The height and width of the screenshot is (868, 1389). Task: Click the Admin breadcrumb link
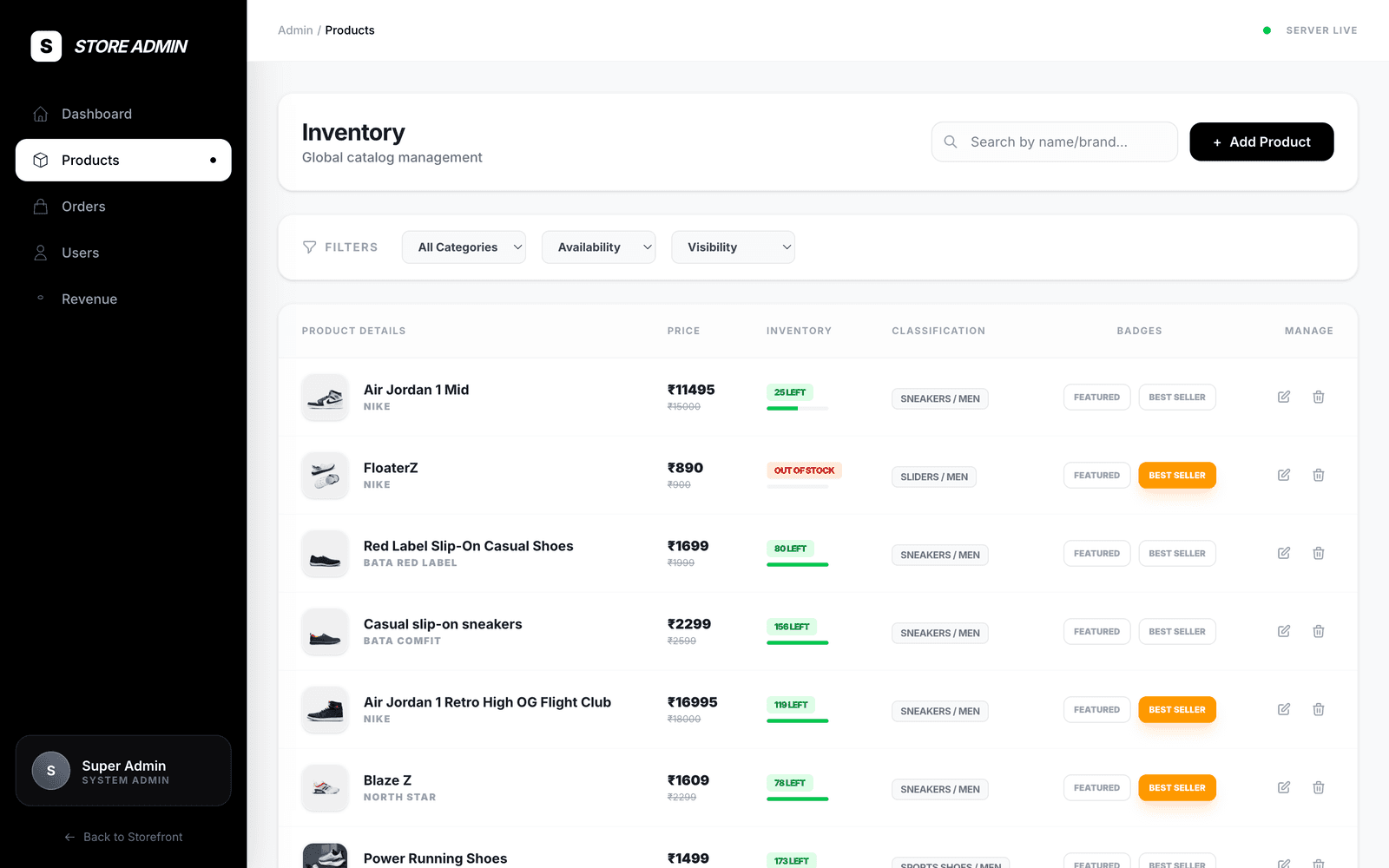(x=295, y=30)
